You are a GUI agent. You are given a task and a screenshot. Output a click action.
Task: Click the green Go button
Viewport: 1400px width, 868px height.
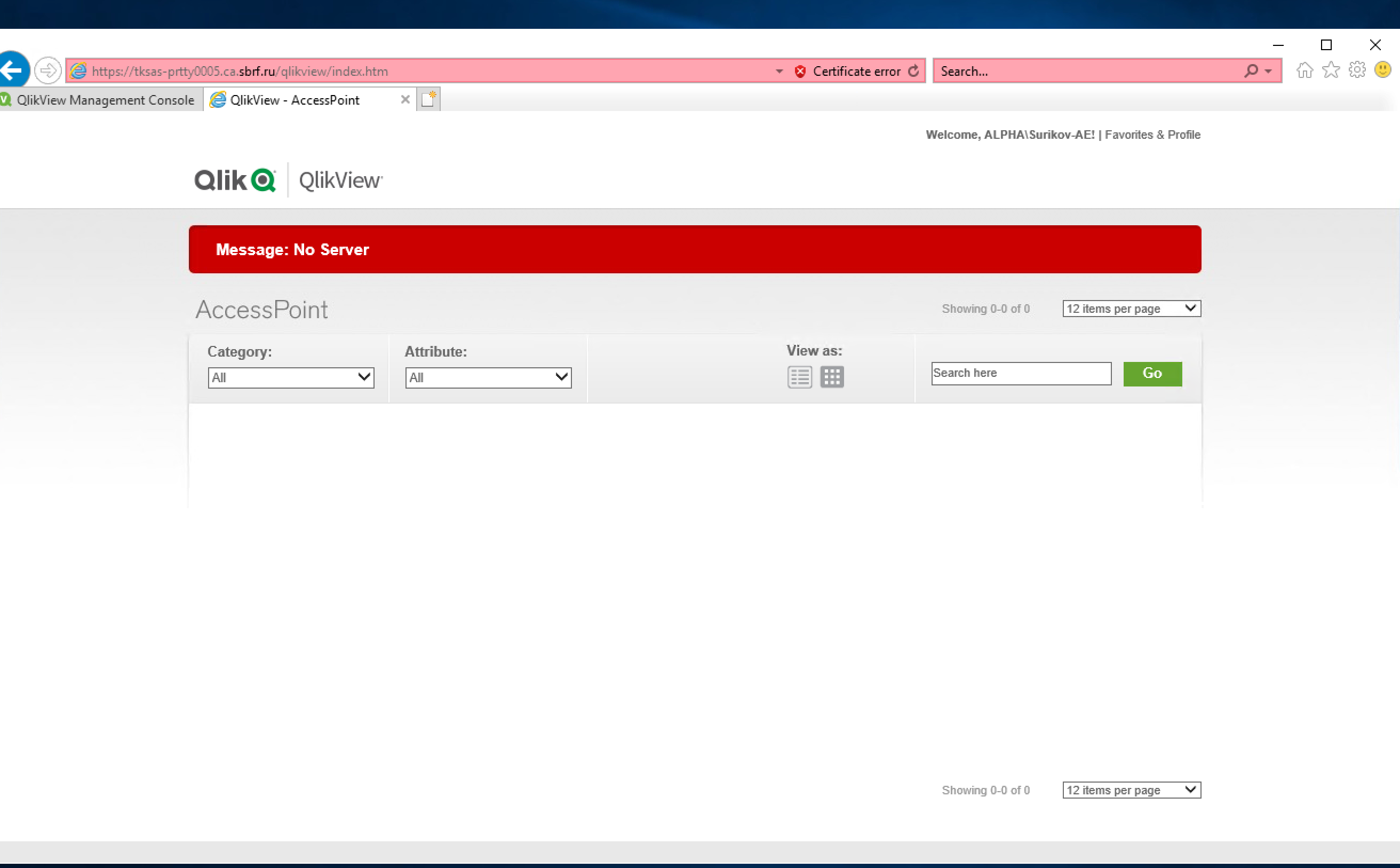1152,374
